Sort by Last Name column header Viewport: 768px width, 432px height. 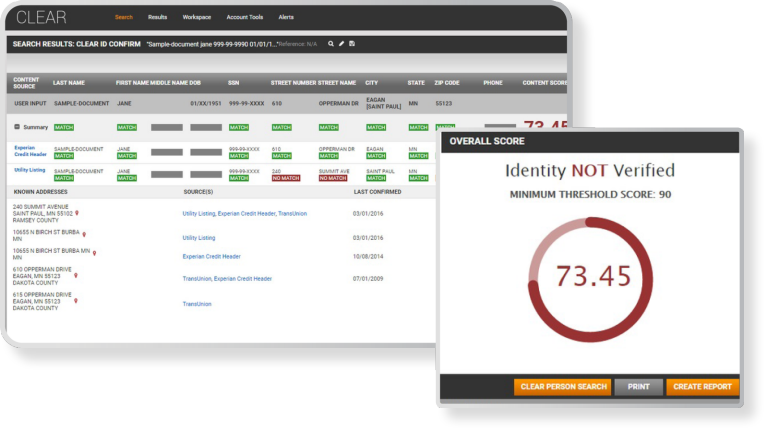click(x=71, y=83)
